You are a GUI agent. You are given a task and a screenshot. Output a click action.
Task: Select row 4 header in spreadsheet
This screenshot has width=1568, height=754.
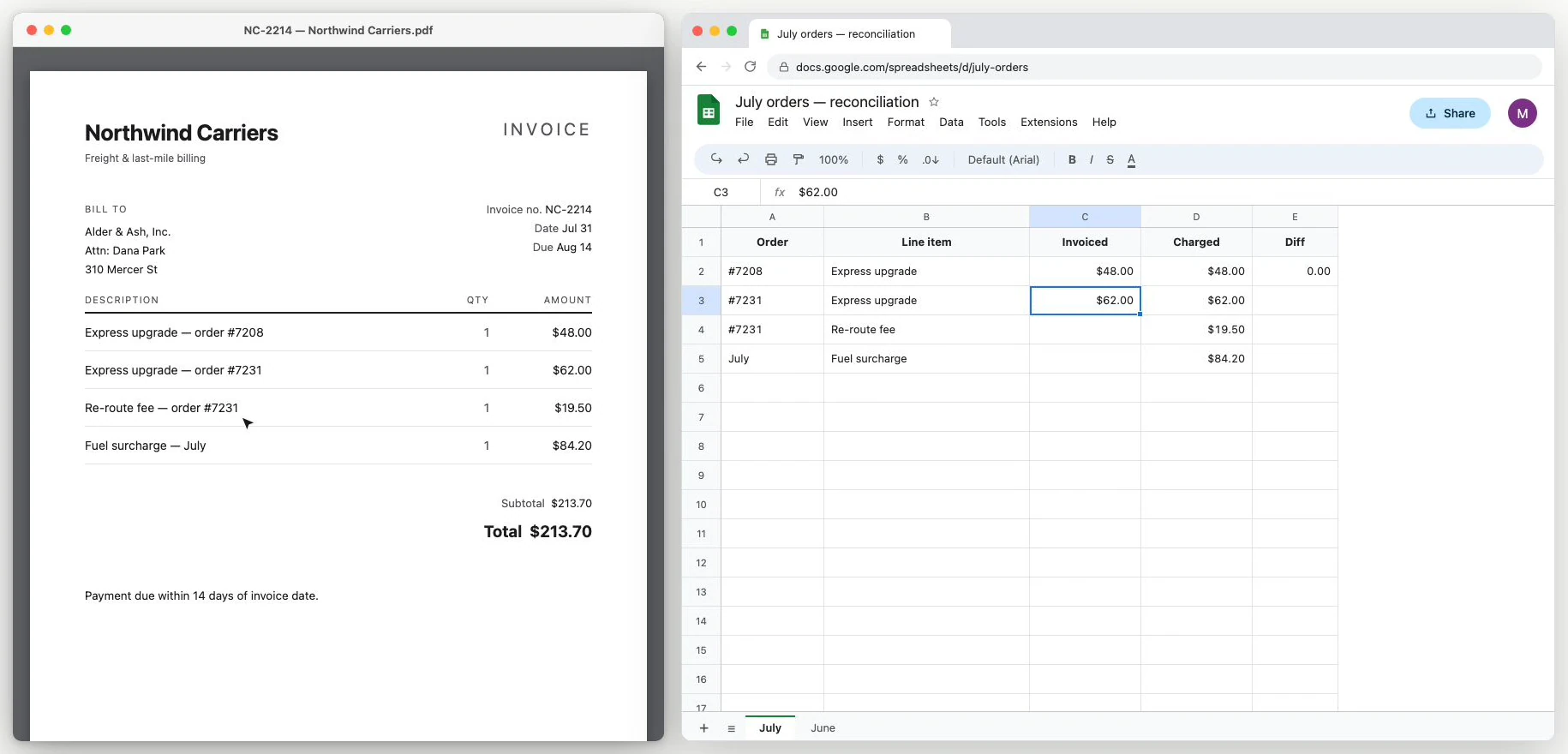(x=701, y=330)
